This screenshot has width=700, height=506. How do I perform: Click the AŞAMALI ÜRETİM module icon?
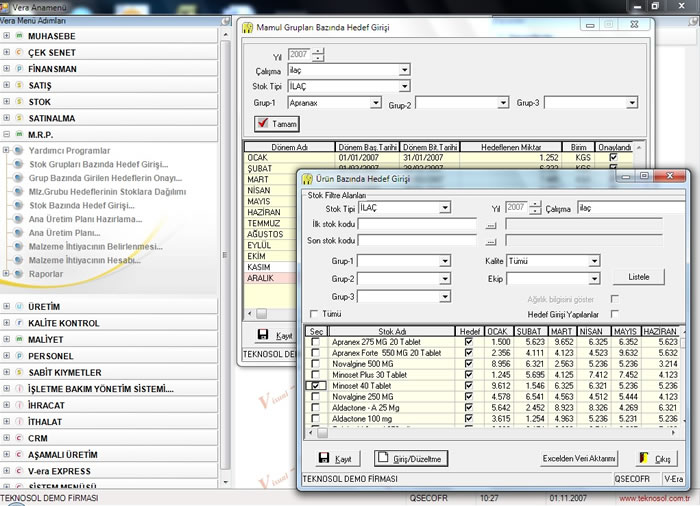[x=19, y=455]
